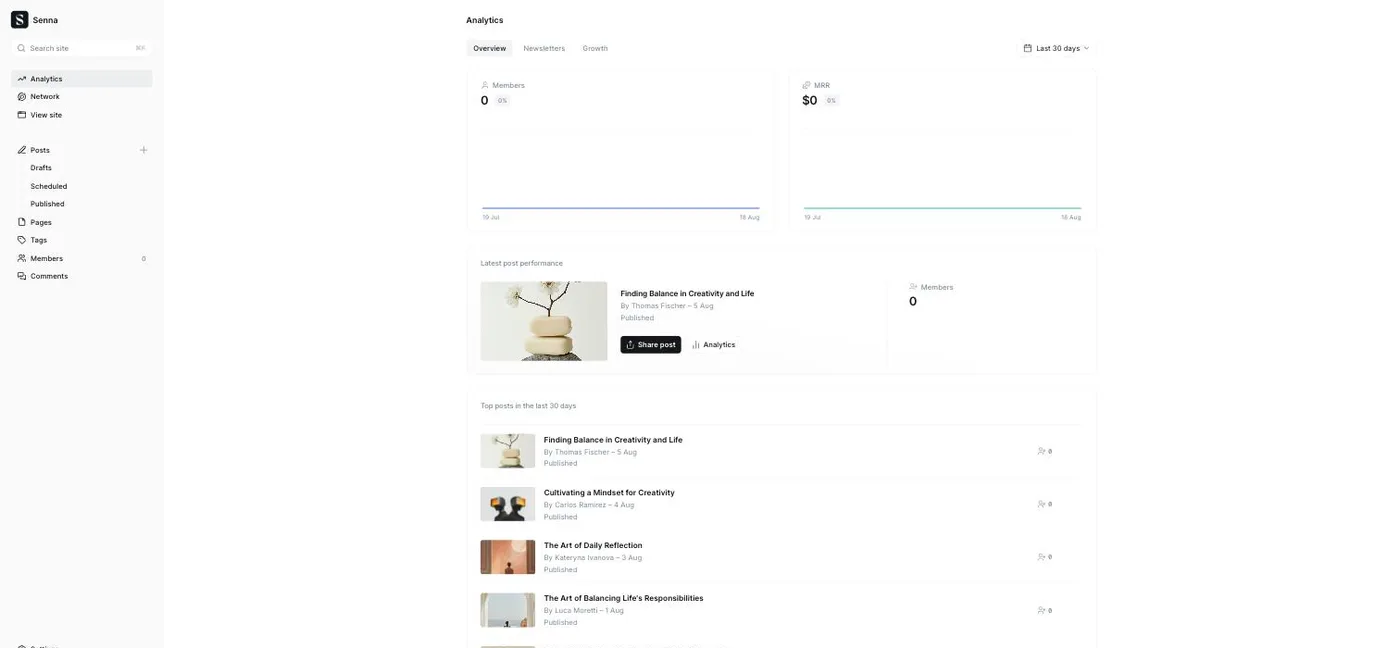Click small thumbnail of Finding Balance top post
Image resolution: width=1400 pixels, height=648 pixels.
pyautogui.click(x=508, y=451)
